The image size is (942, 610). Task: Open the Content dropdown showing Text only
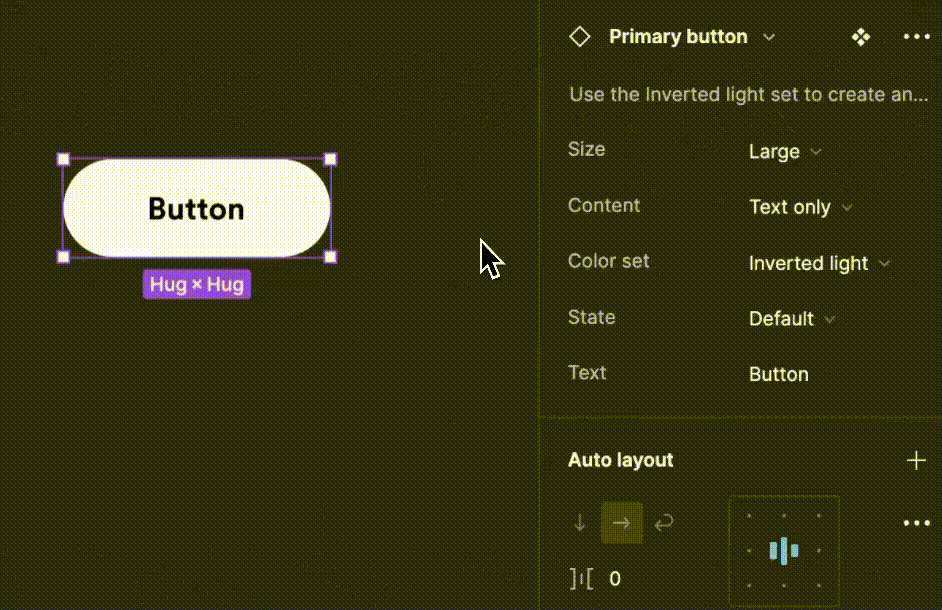click(801, 207)
